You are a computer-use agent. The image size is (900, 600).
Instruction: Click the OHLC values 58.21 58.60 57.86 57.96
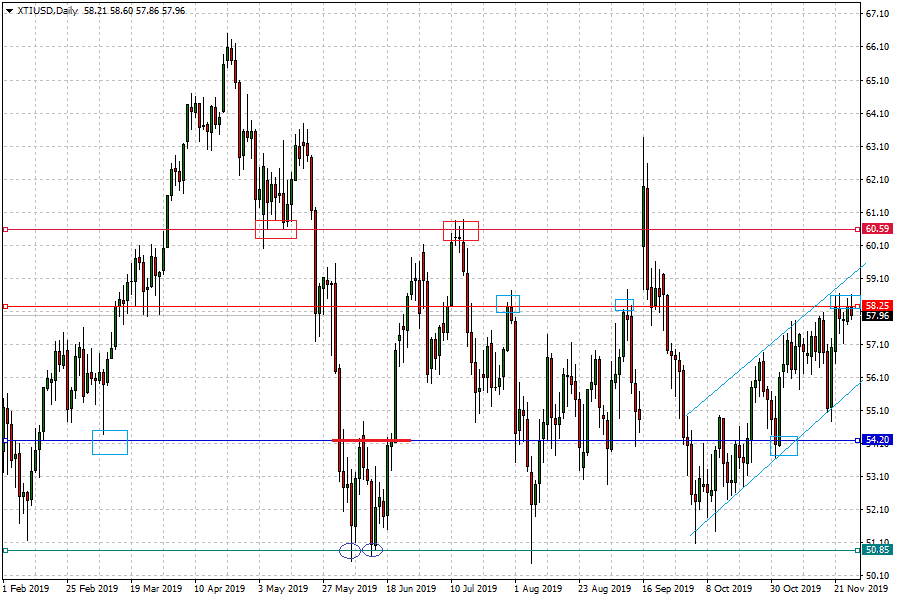coord(134,11)
